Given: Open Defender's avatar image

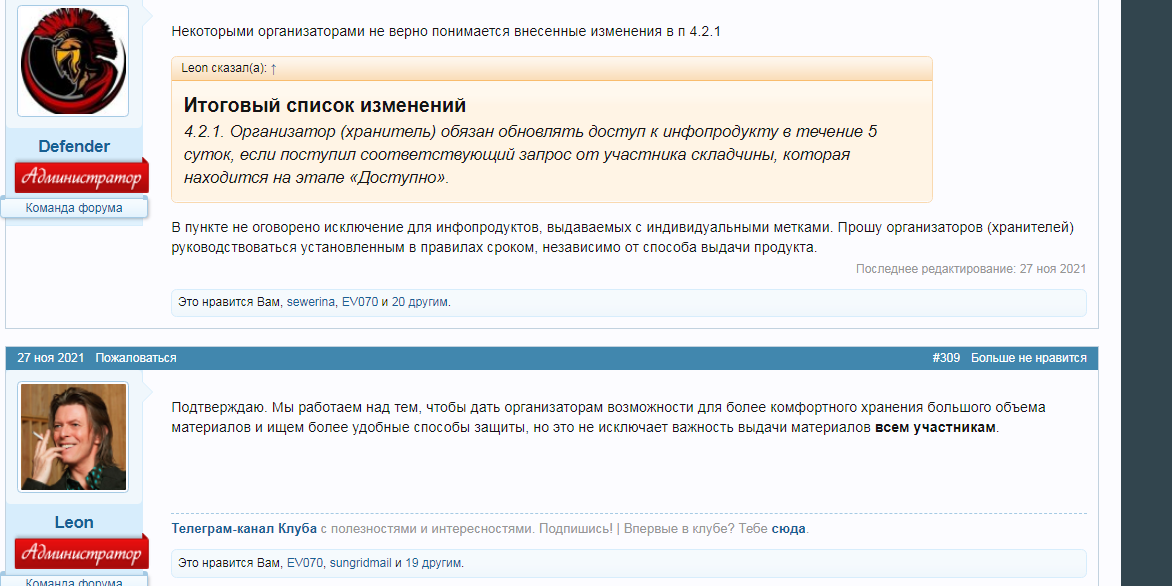Looking at the screenshot, I should tap(73, 61).
